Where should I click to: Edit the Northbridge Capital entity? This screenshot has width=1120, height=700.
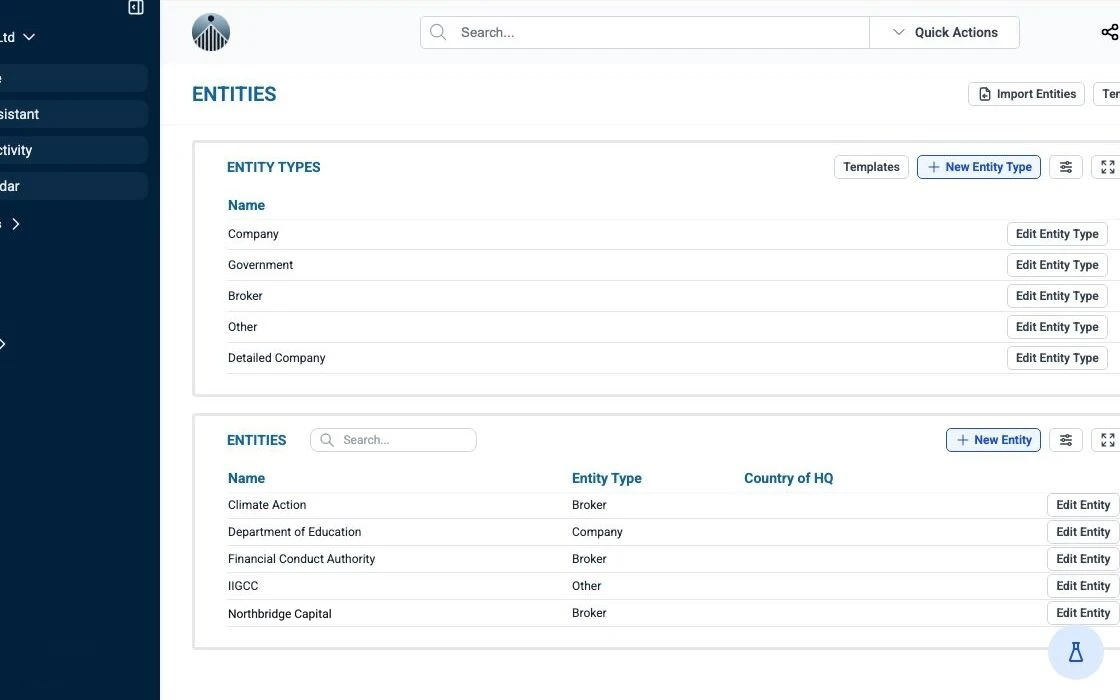(1083, 613)
